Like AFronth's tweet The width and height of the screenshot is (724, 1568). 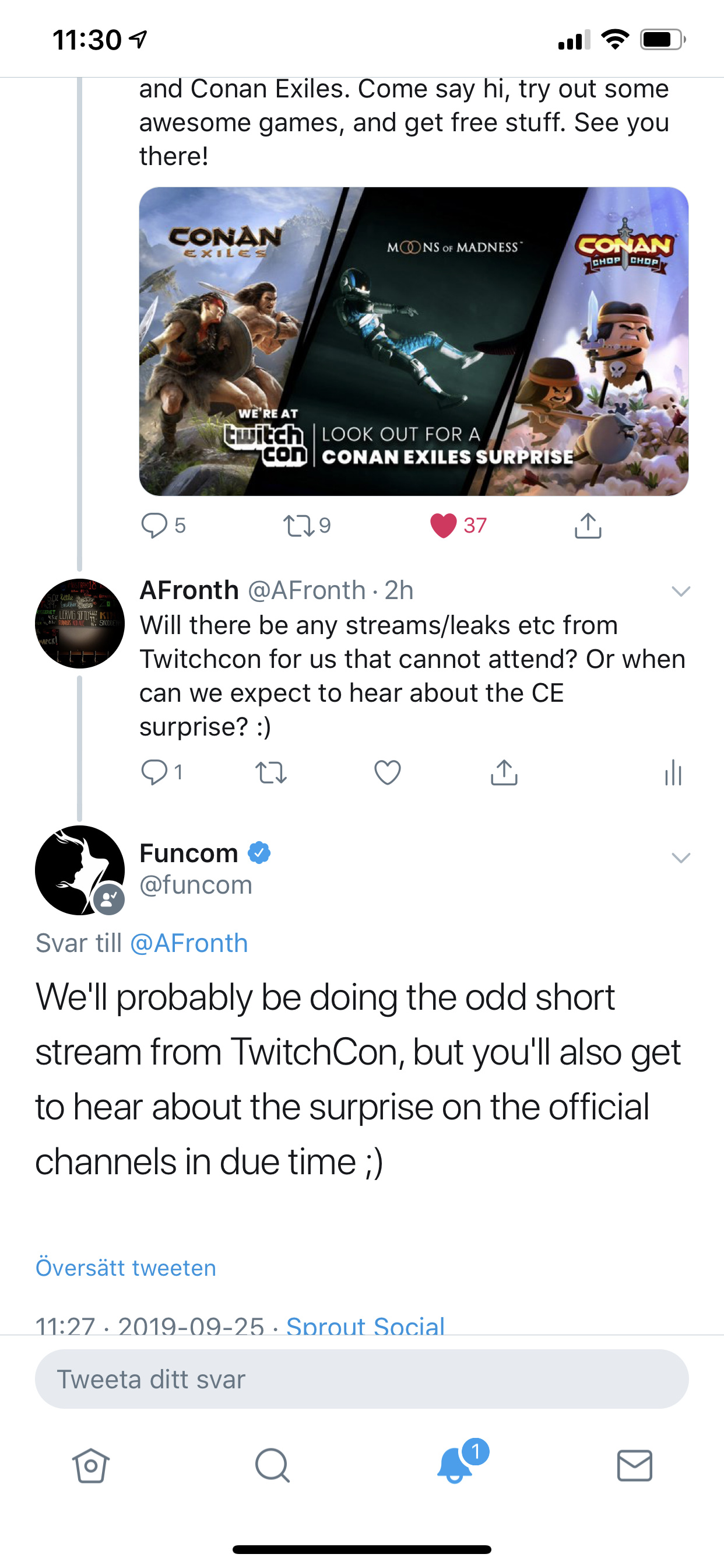click(x=388, y=772)
